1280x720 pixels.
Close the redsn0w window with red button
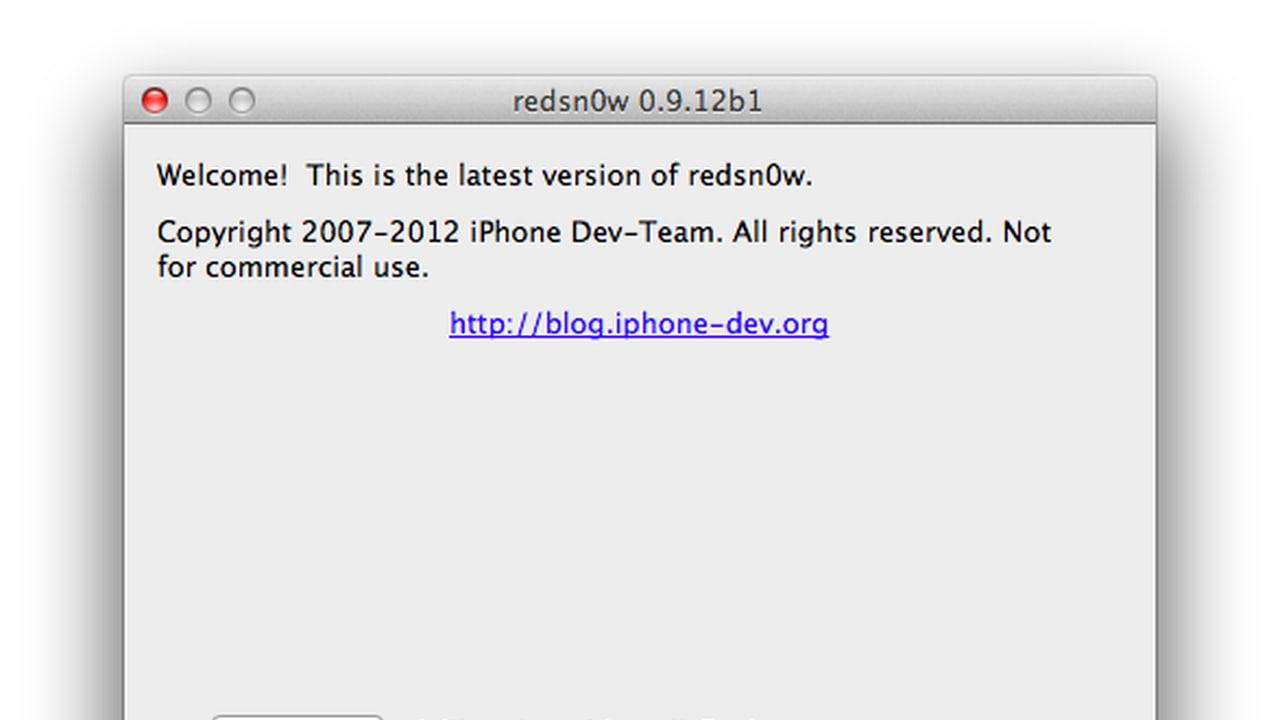tap(154, 101)
